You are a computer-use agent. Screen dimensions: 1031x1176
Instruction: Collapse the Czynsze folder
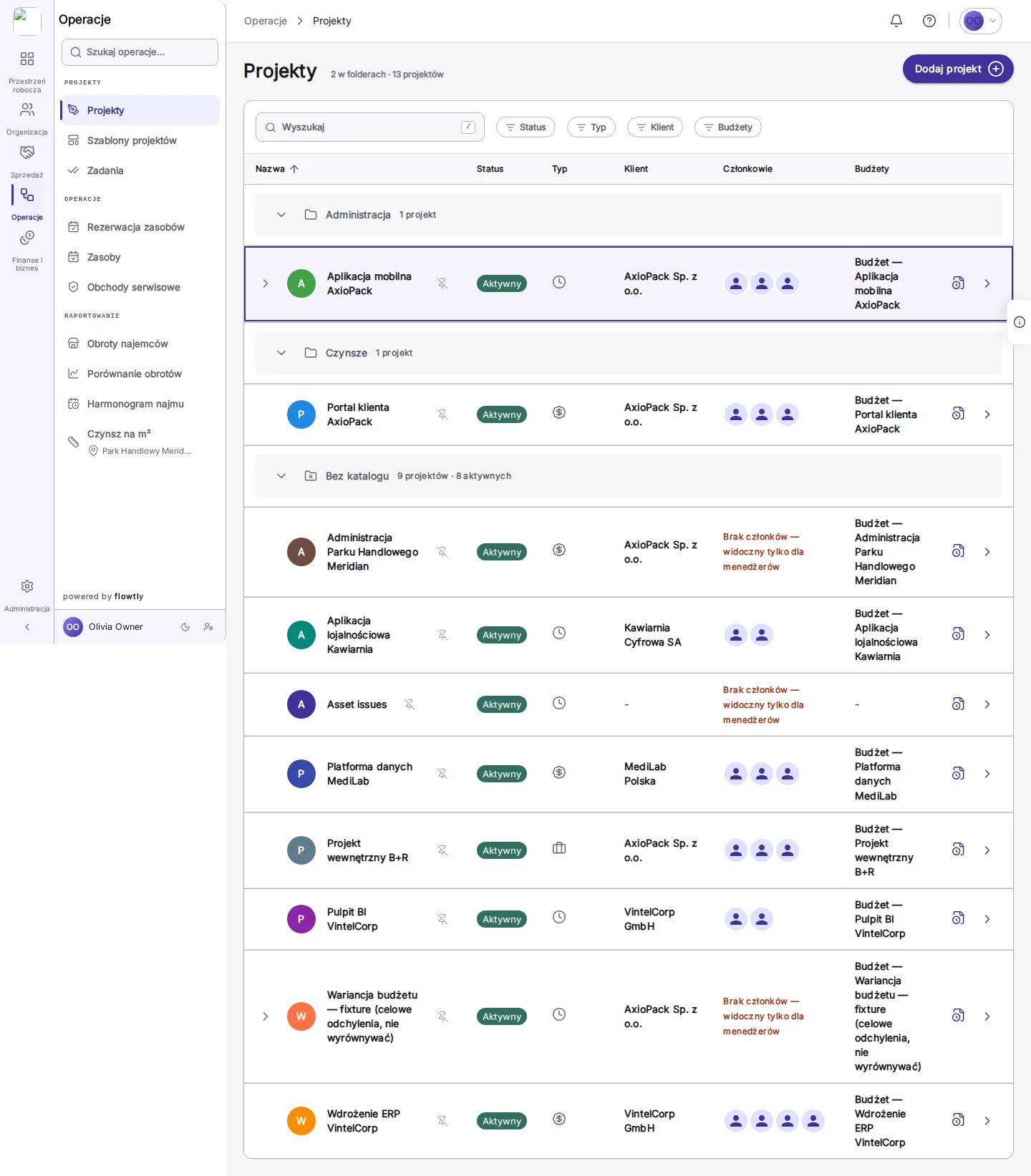(x=281, y=353)
